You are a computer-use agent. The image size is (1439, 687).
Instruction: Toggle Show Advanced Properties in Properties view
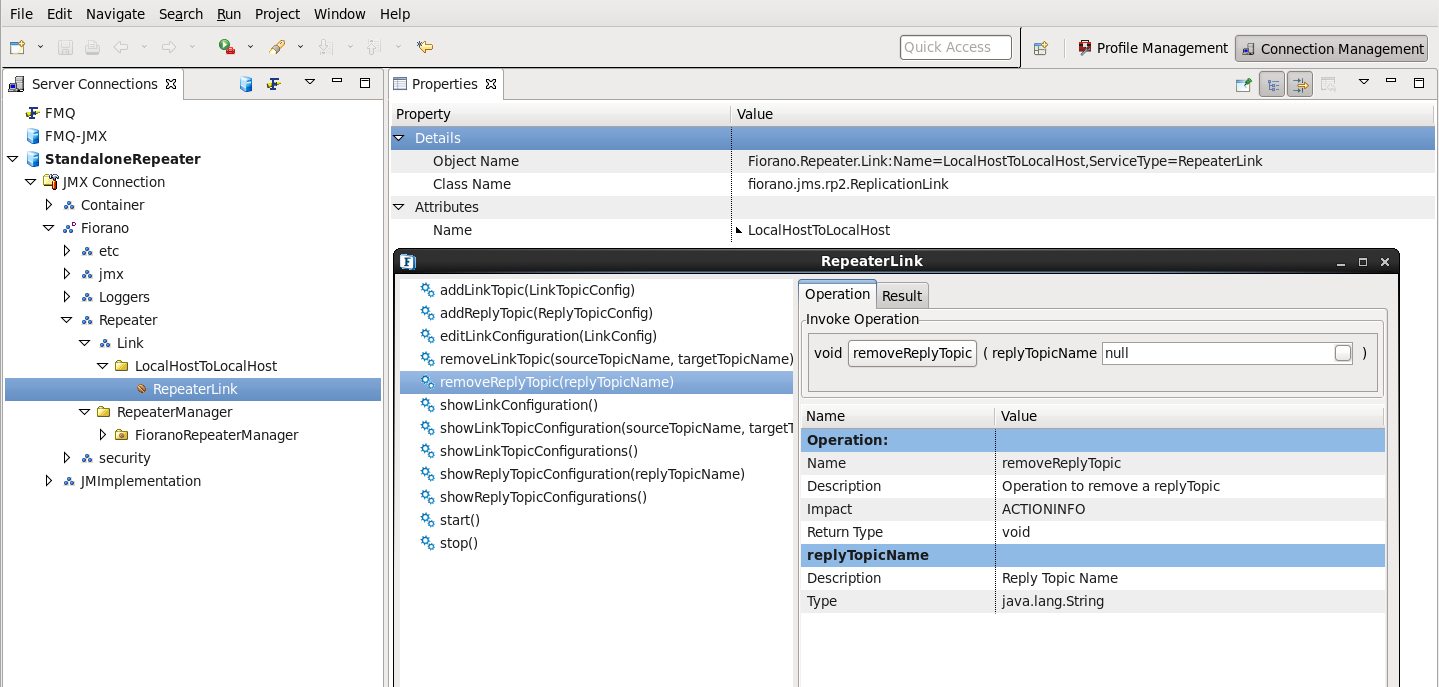click(x=1299, y=85)
